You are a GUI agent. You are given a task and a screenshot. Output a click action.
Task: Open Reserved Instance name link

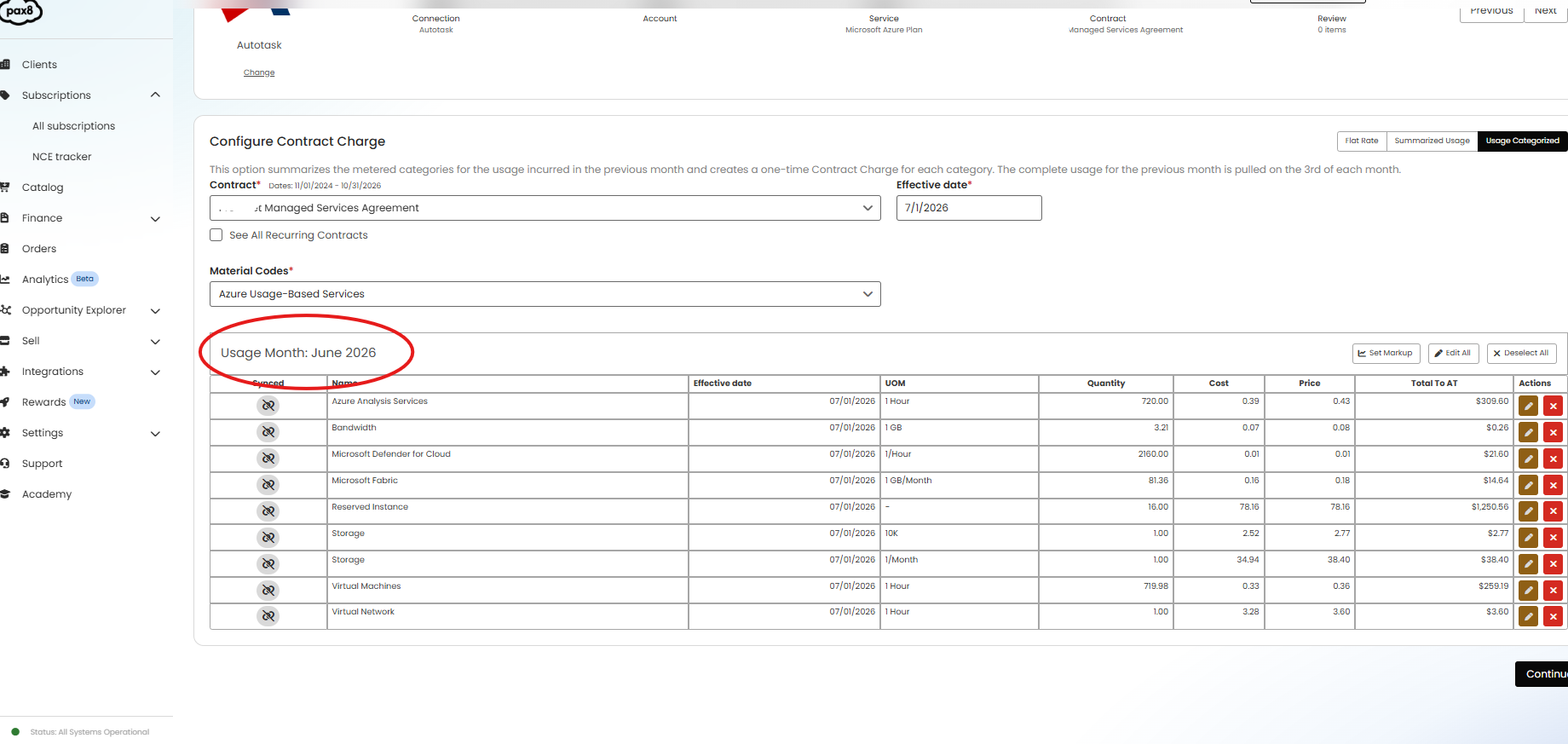pos(370,507)
